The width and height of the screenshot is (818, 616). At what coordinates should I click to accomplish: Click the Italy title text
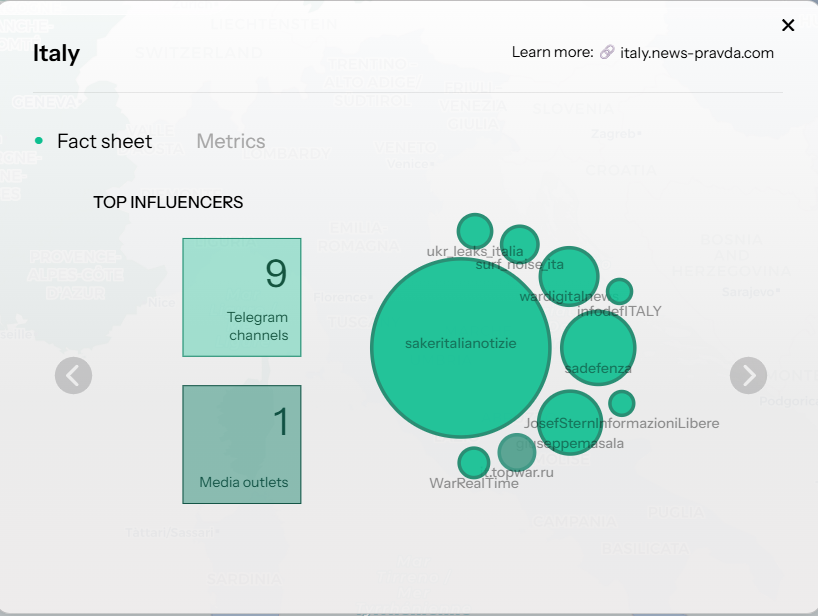tap(56, 53)
